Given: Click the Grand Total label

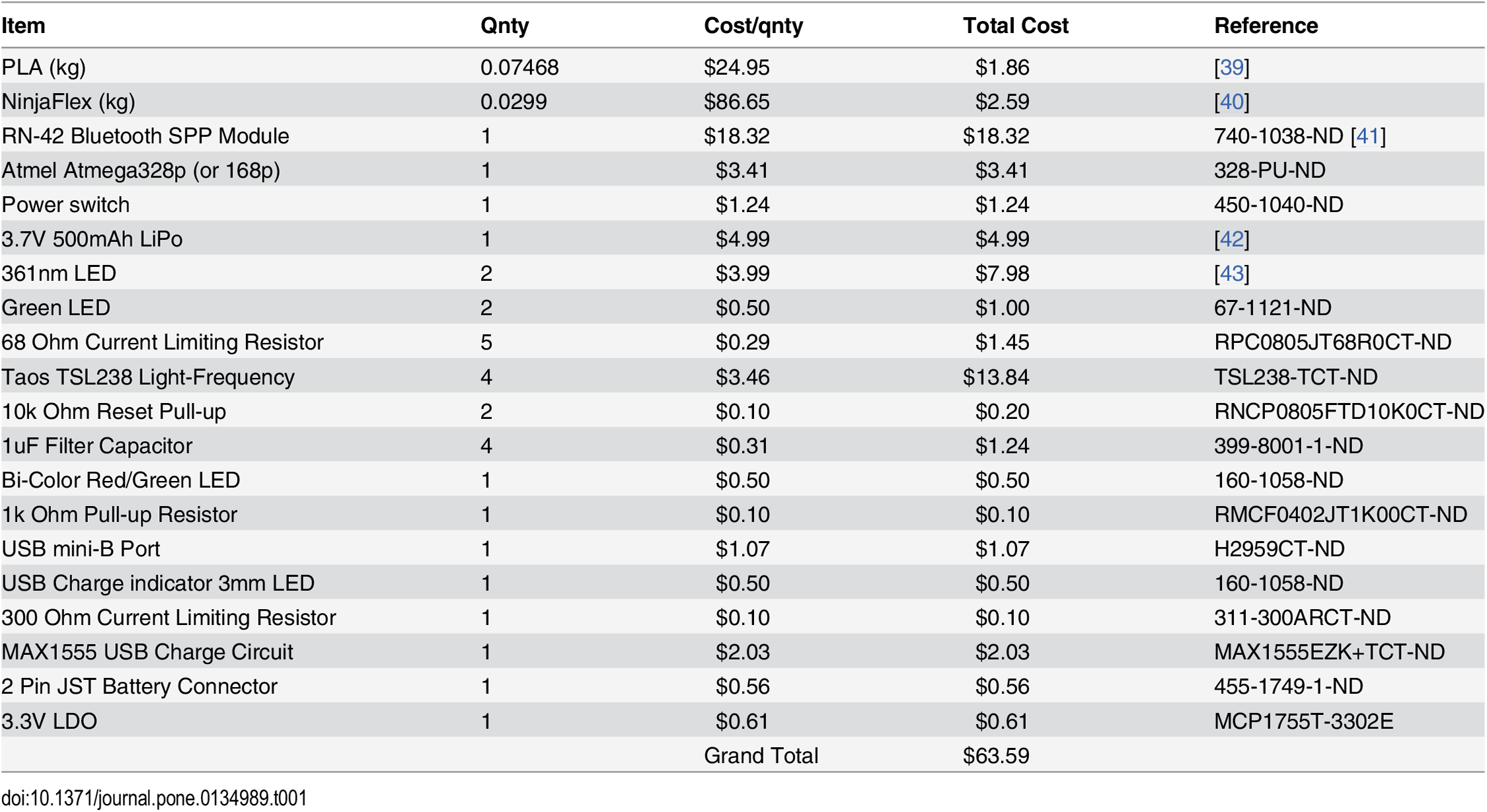Looking at the screenshot, I should [761, 755].
